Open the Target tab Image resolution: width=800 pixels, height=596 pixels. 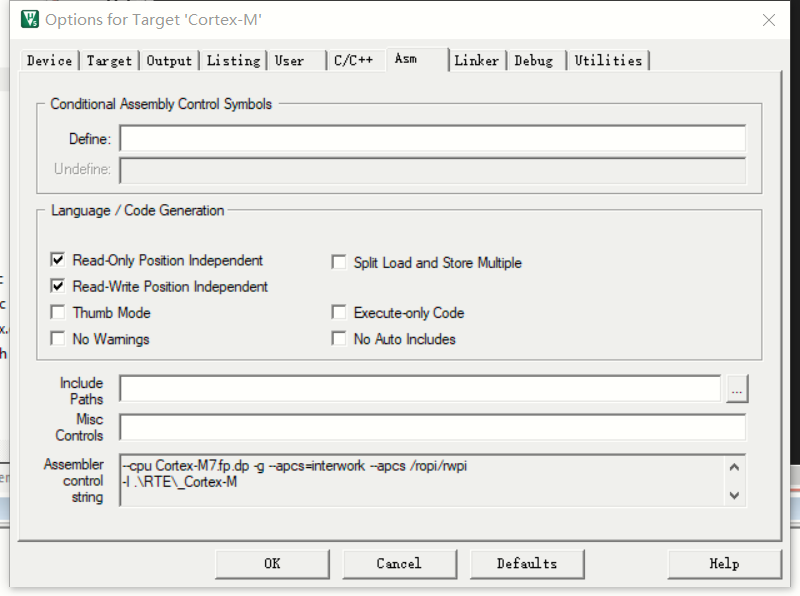pos(109,61)
